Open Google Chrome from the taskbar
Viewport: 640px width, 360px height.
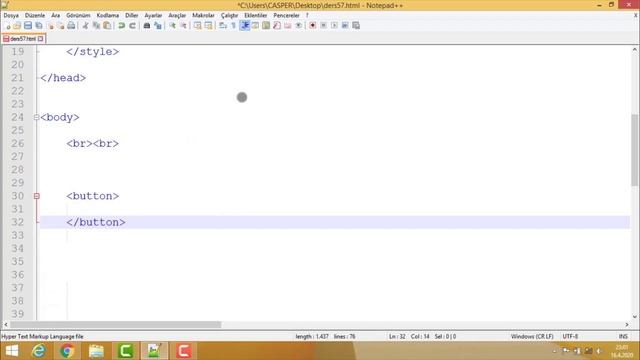[x=67, y=351]
